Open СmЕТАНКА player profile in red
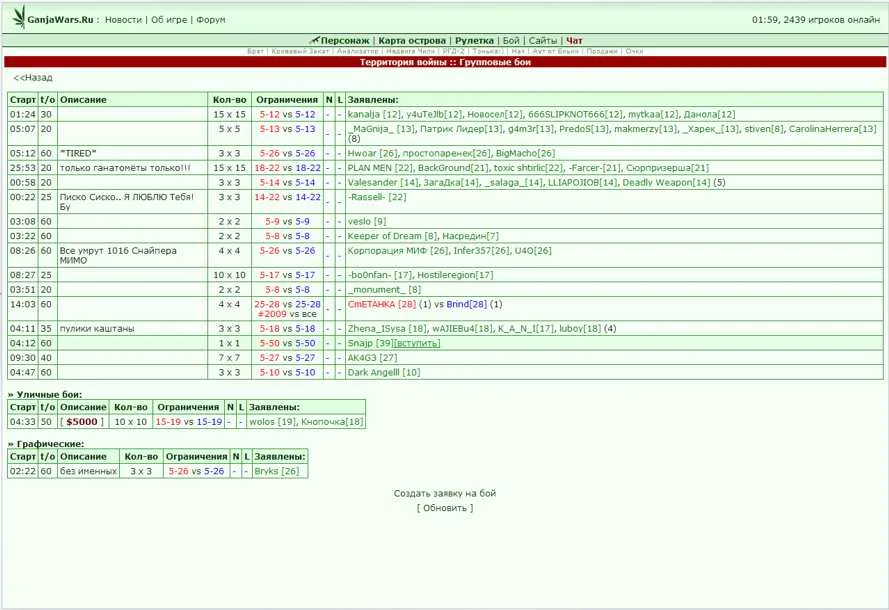This screenshot has width=889, height=610. point(372,304)
